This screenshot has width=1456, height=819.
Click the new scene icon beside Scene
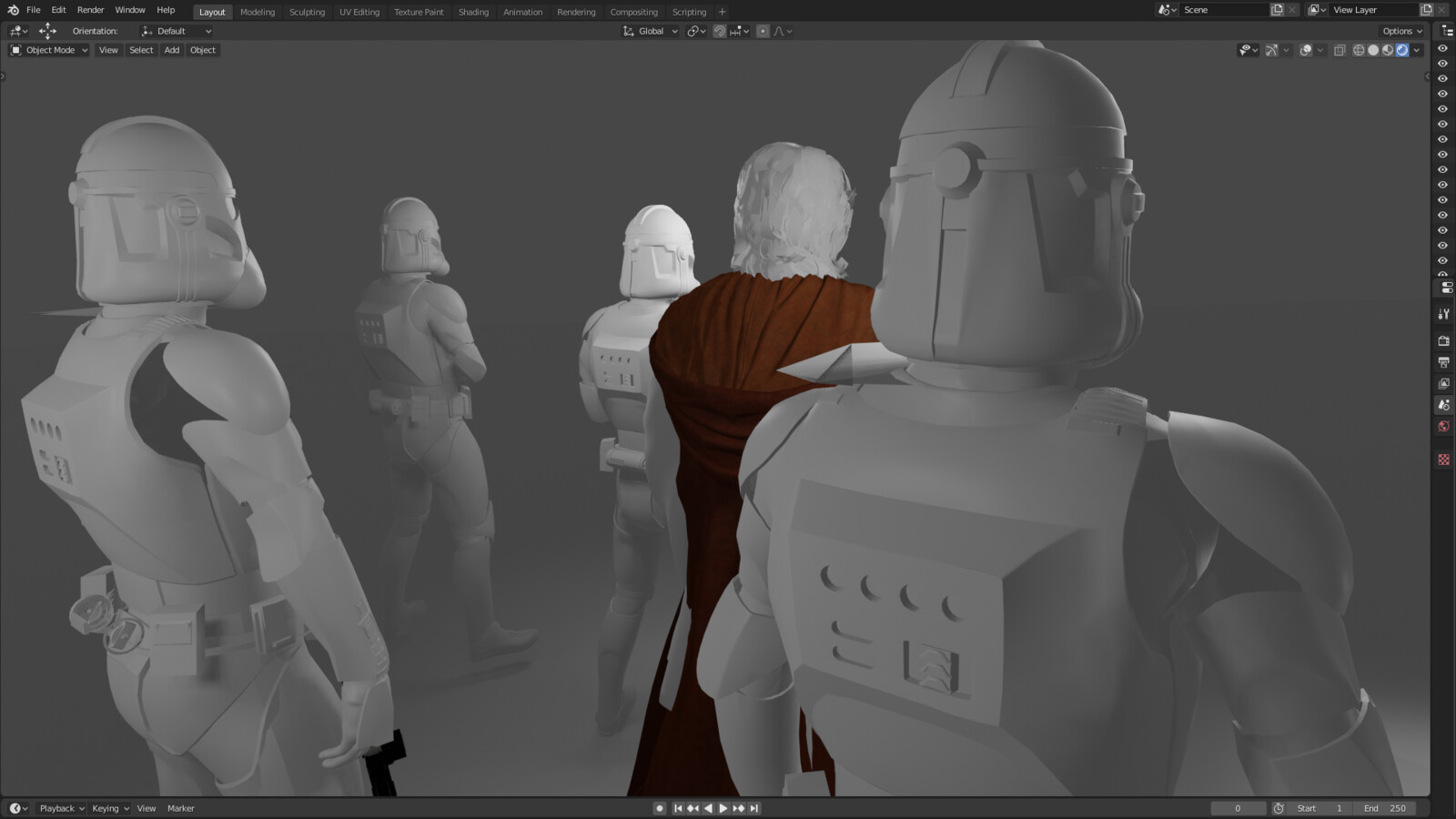coord(1277,10)
